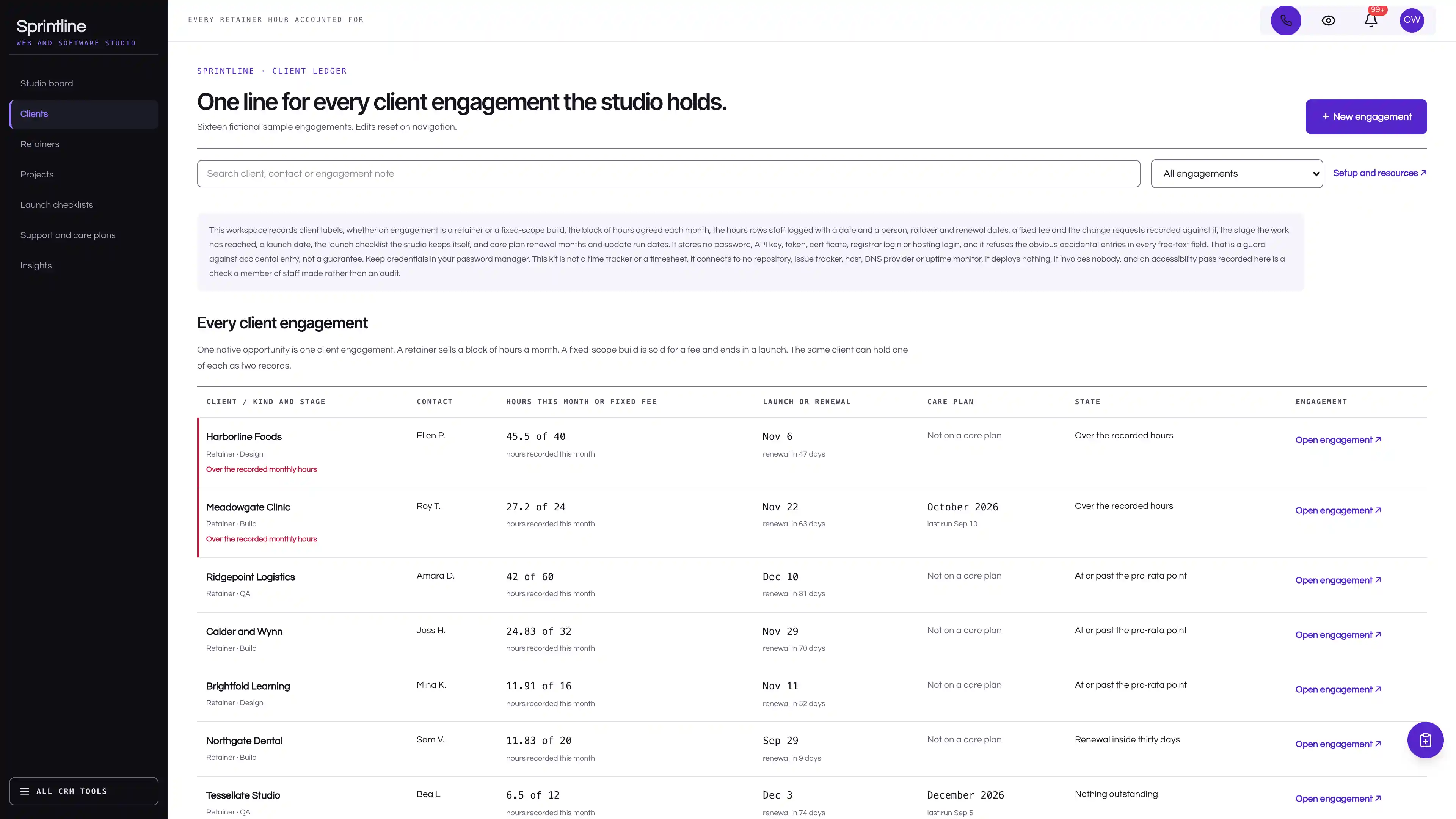The image size is (1456, 819).
Task: Toggle the eye visibility icon in header
Action: tap(1328, 20)
